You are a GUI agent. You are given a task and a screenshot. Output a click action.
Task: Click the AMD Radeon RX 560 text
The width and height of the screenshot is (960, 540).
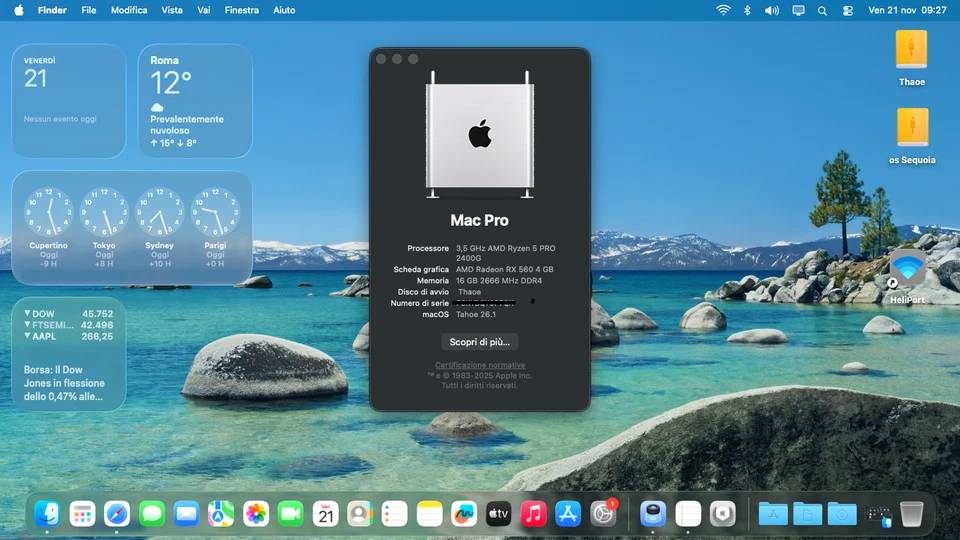tap(504, 269)
